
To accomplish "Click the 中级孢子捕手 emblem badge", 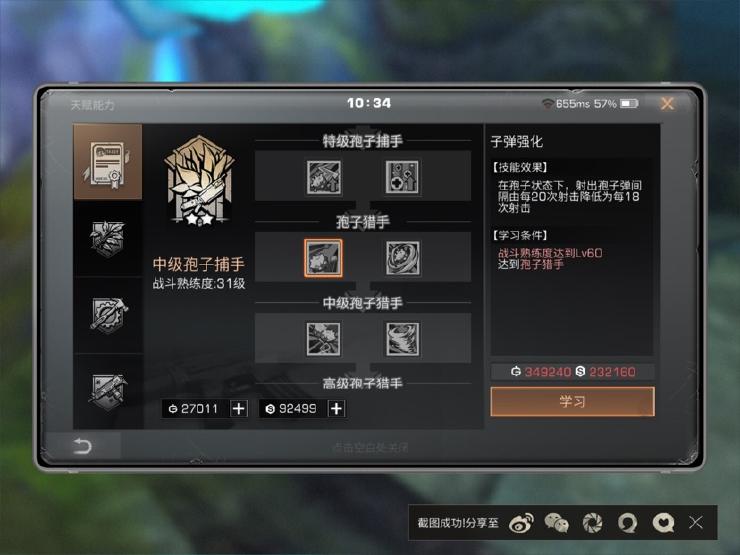I will pos(199,181).
